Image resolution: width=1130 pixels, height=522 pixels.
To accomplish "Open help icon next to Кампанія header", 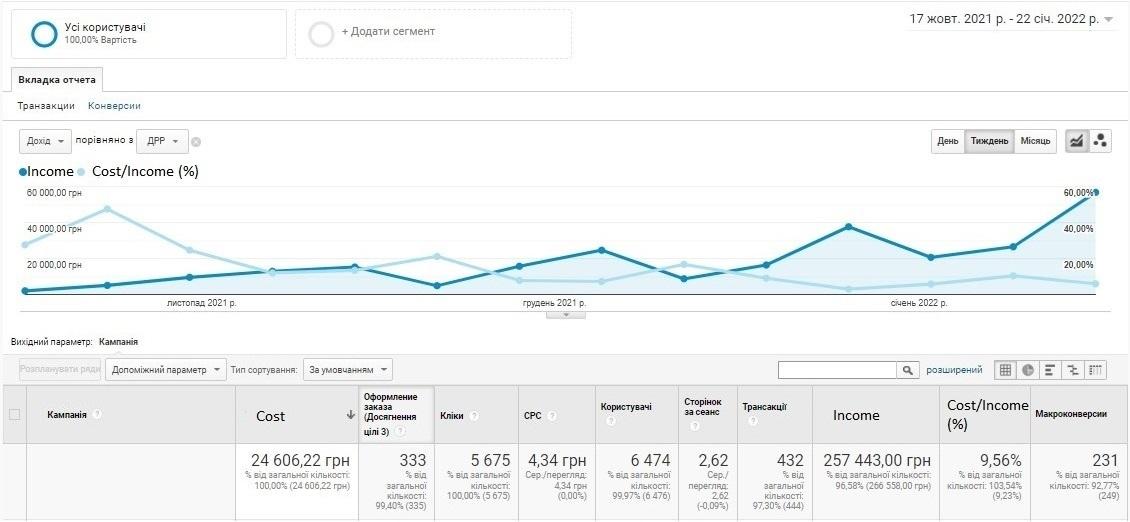I will pyautogui.click(x=97, y=415).
